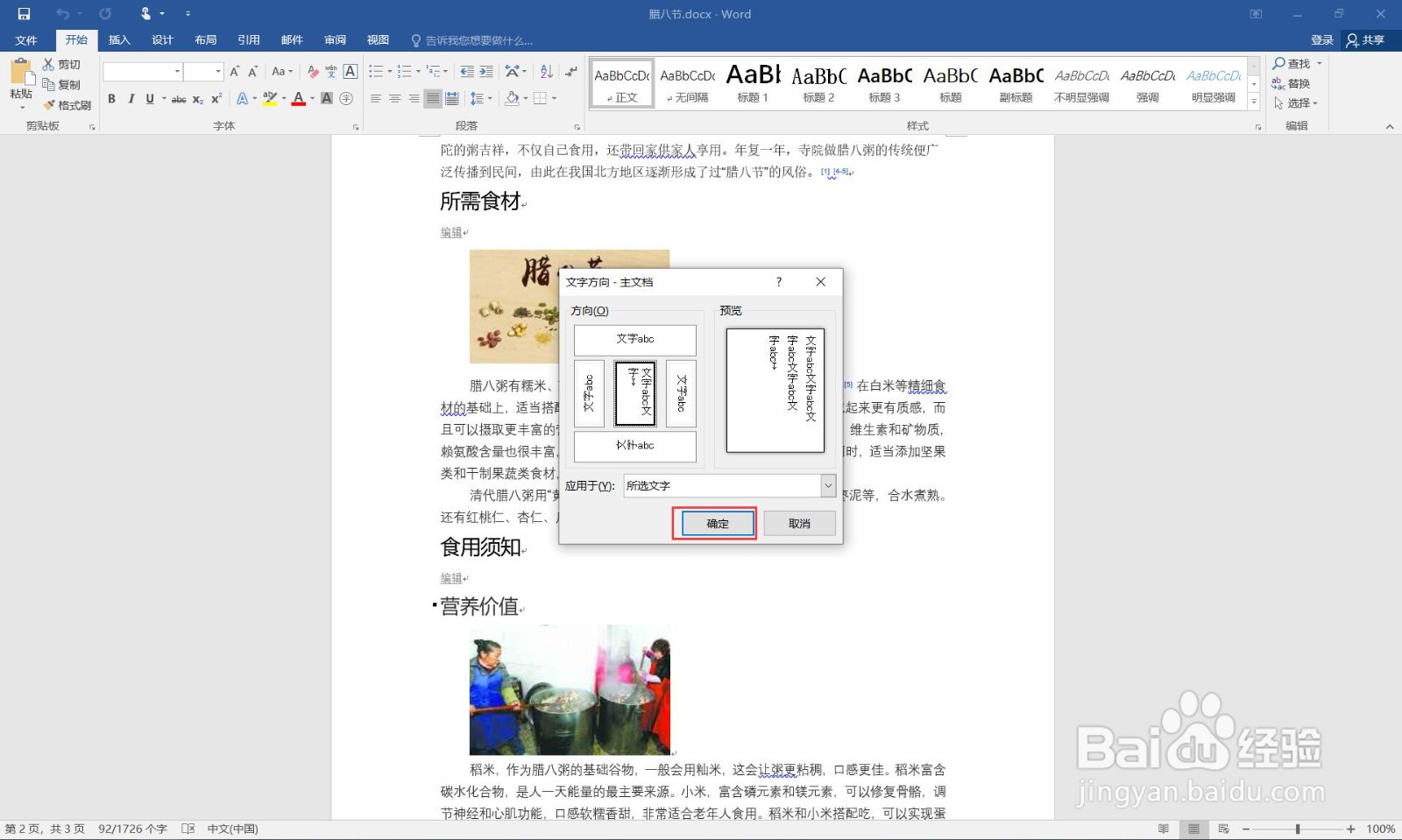Select the horizontal 文字abc direction option
The width and height of the screenshot is (1402, 840).
click(x=634, y=340)
